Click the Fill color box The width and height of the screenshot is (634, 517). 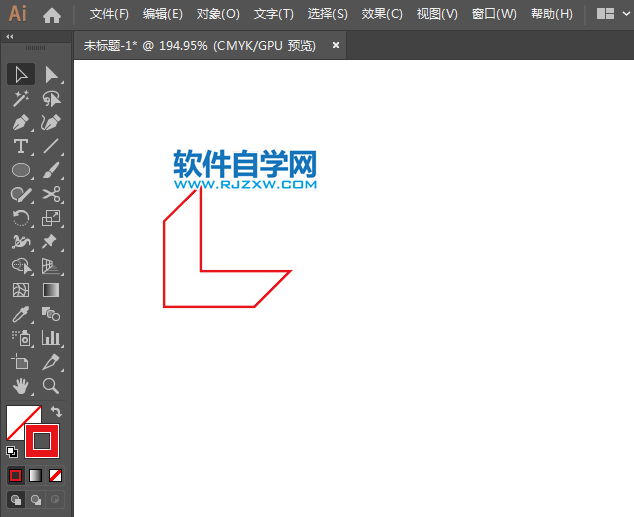tap(15, 416)
